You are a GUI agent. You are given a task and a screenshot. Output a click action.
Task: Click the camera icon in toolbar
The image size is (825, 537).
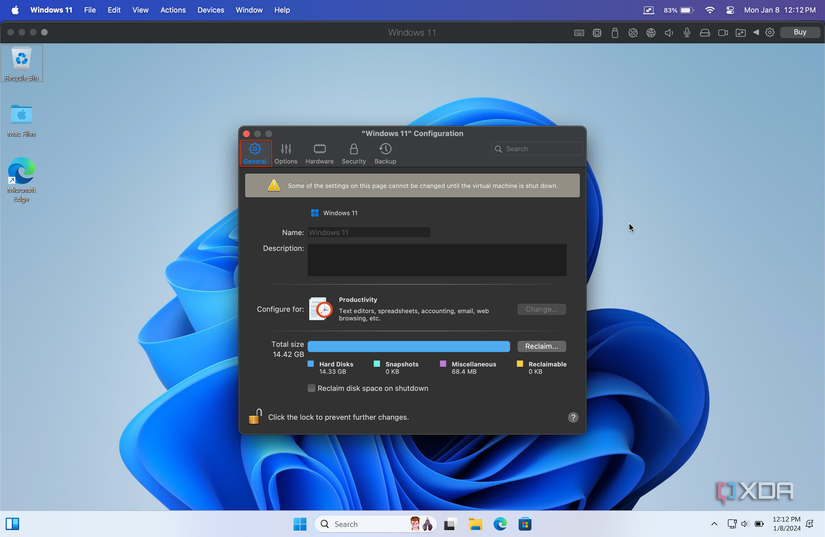click(723, 33)
